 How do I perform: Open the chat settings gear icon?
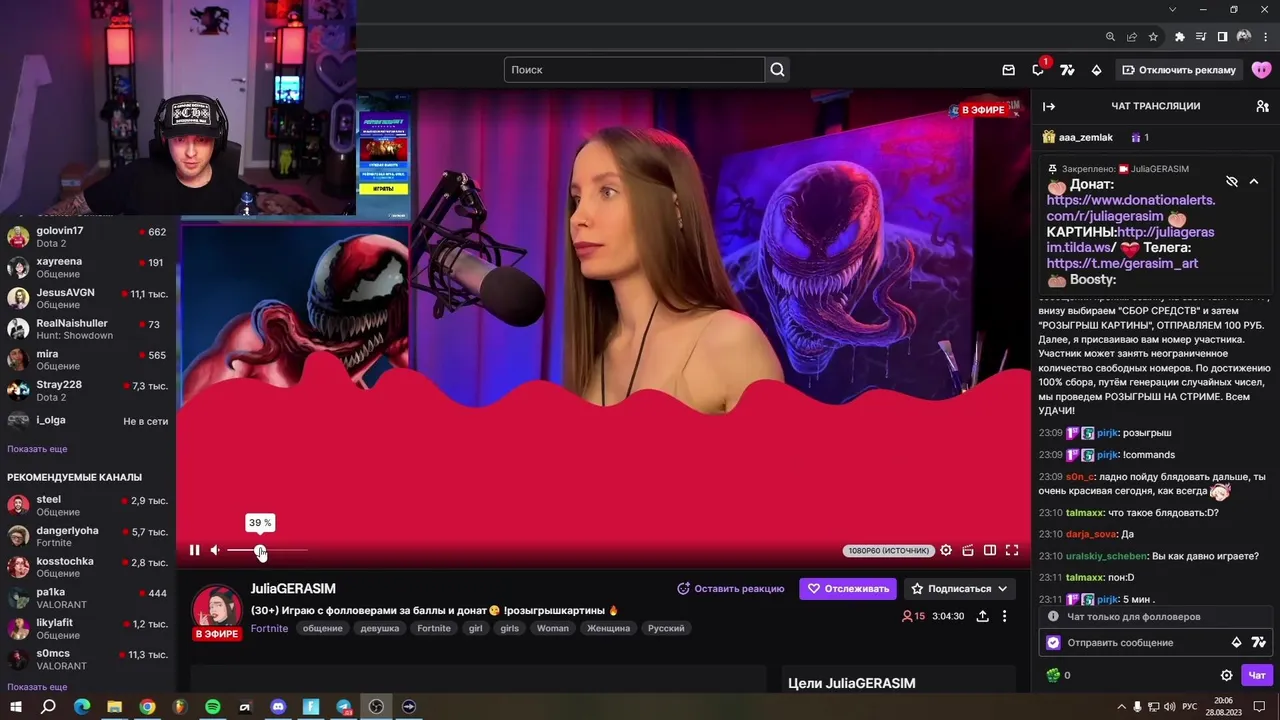1227,676
